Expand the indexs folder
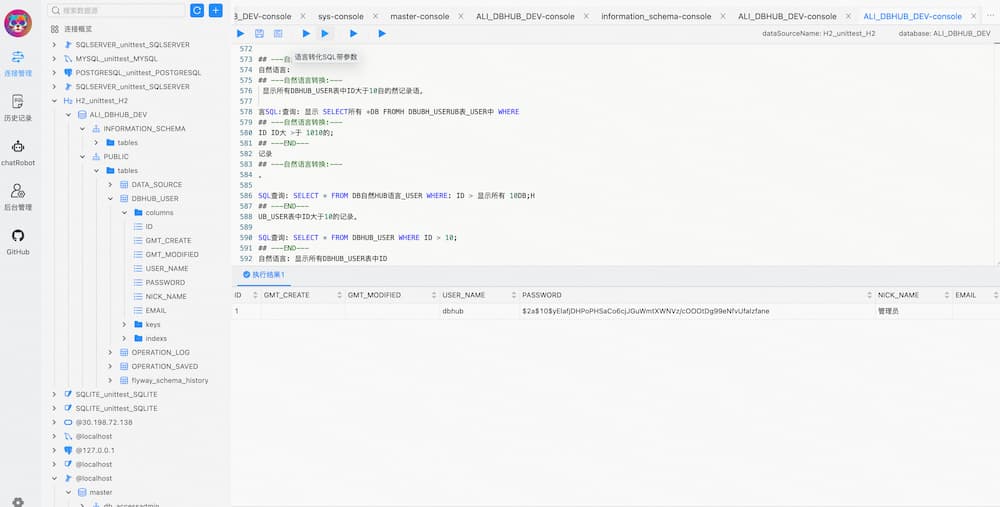Screen dimensions: 1000x507 [124, 339]
